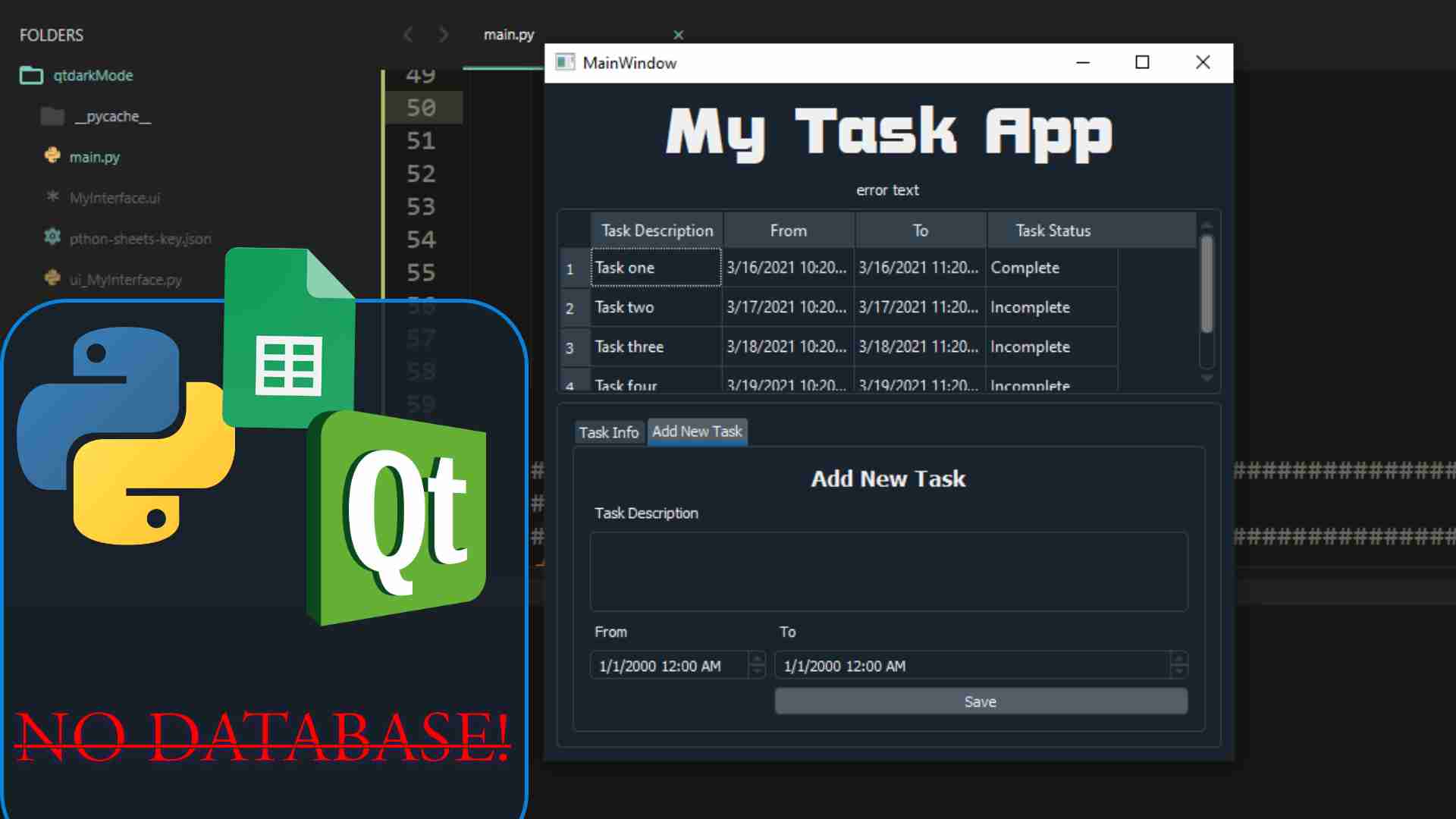Go forward with the editor right arrow

444,34
